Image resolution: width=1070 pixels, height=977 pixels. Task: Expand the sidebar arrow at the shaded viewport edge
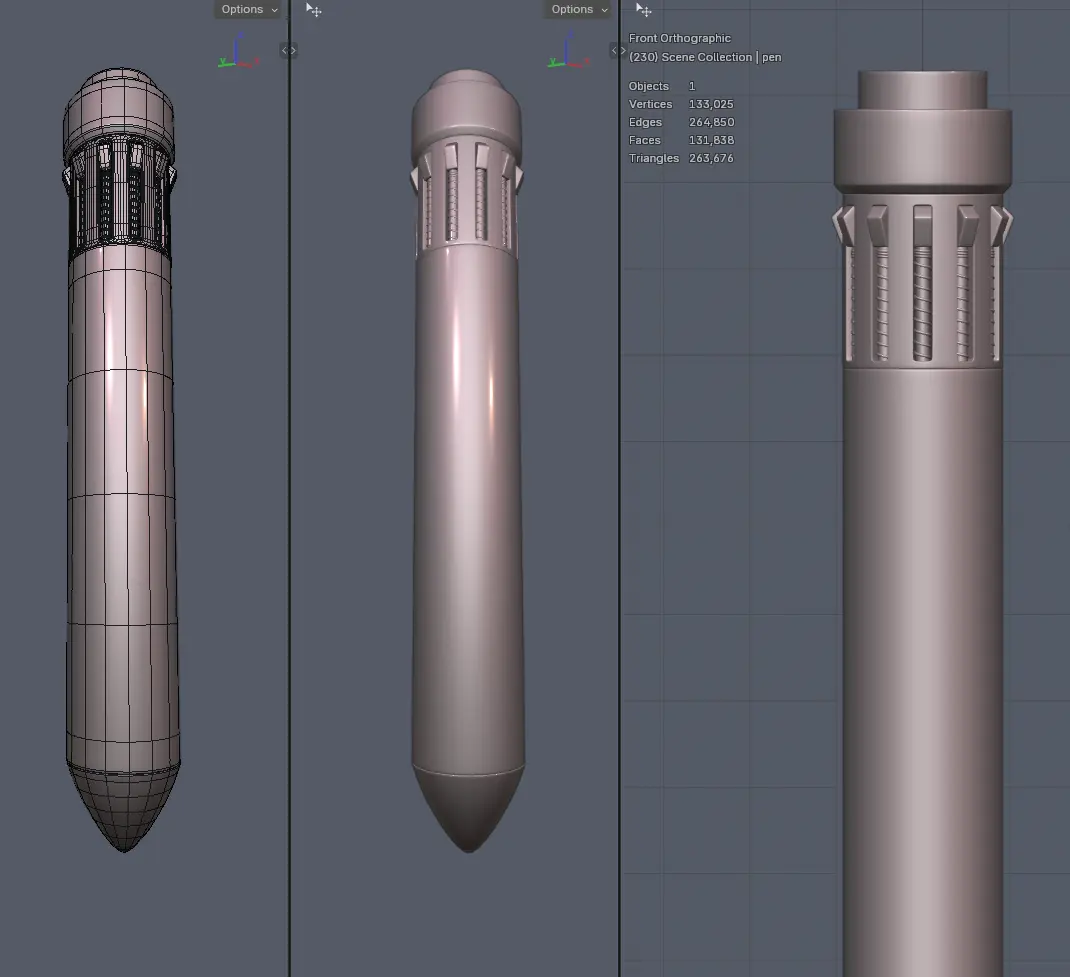[618, 50]
